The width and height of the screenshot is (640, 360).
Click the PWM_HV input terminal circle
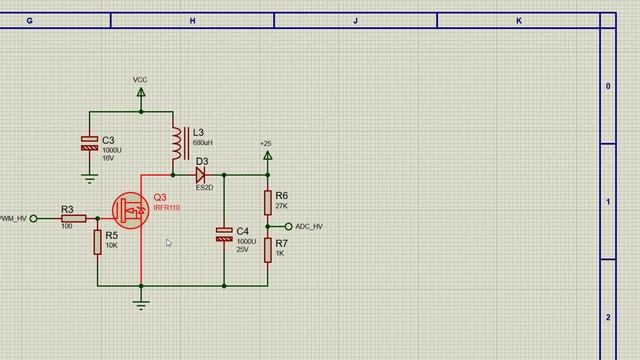click(x=33, y=219)
